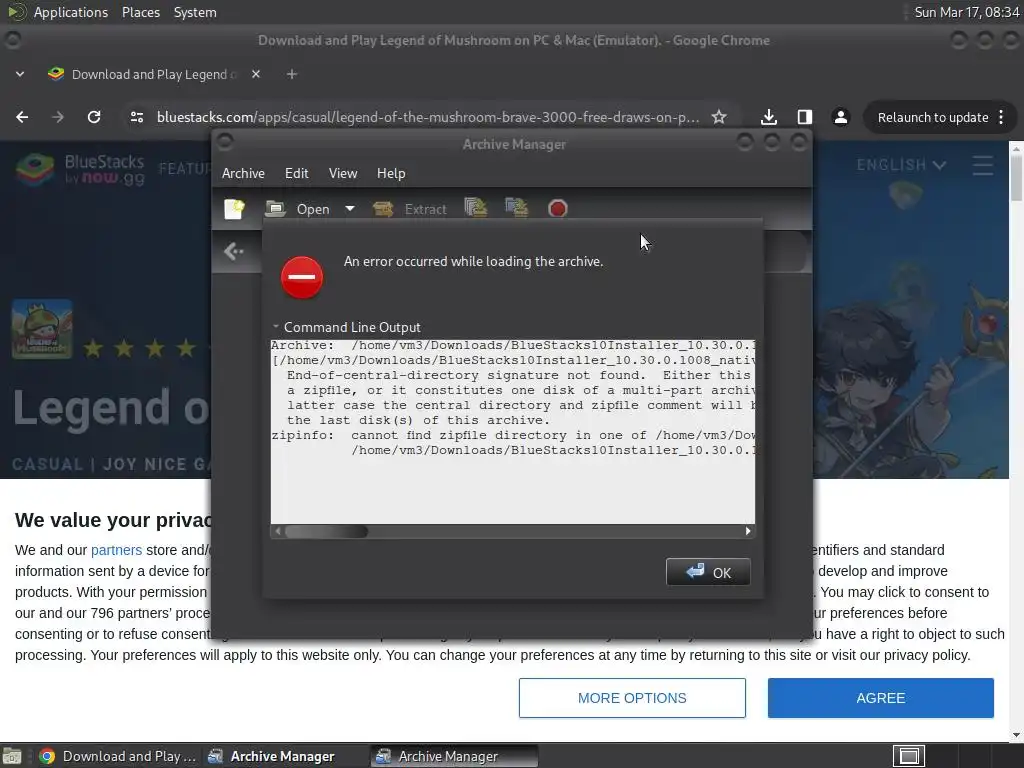1024x768 pixels.
Task: Click the clock Sun Mar 17 in panel
Action: (x=967, y=12)
